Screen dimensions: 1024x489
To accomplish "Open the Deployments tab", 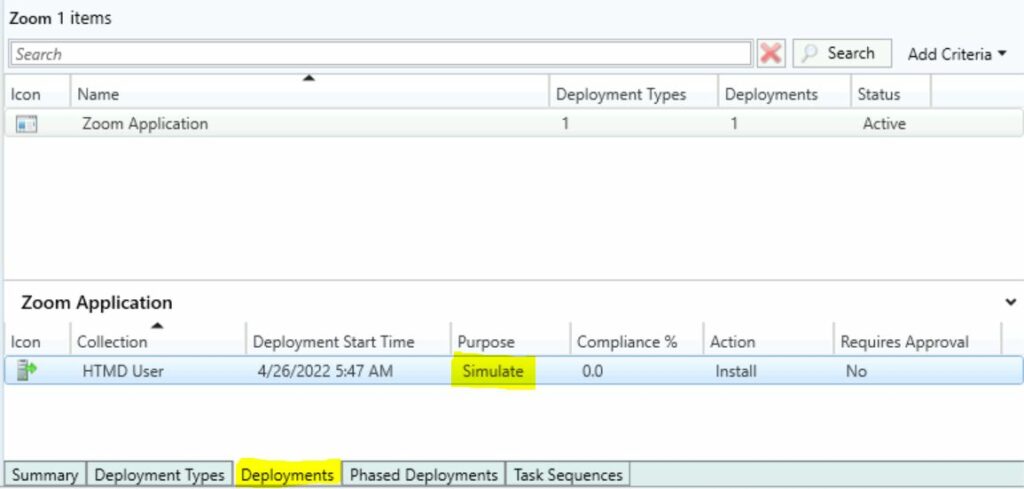I will pyautogui.click(x=287, y=475).
